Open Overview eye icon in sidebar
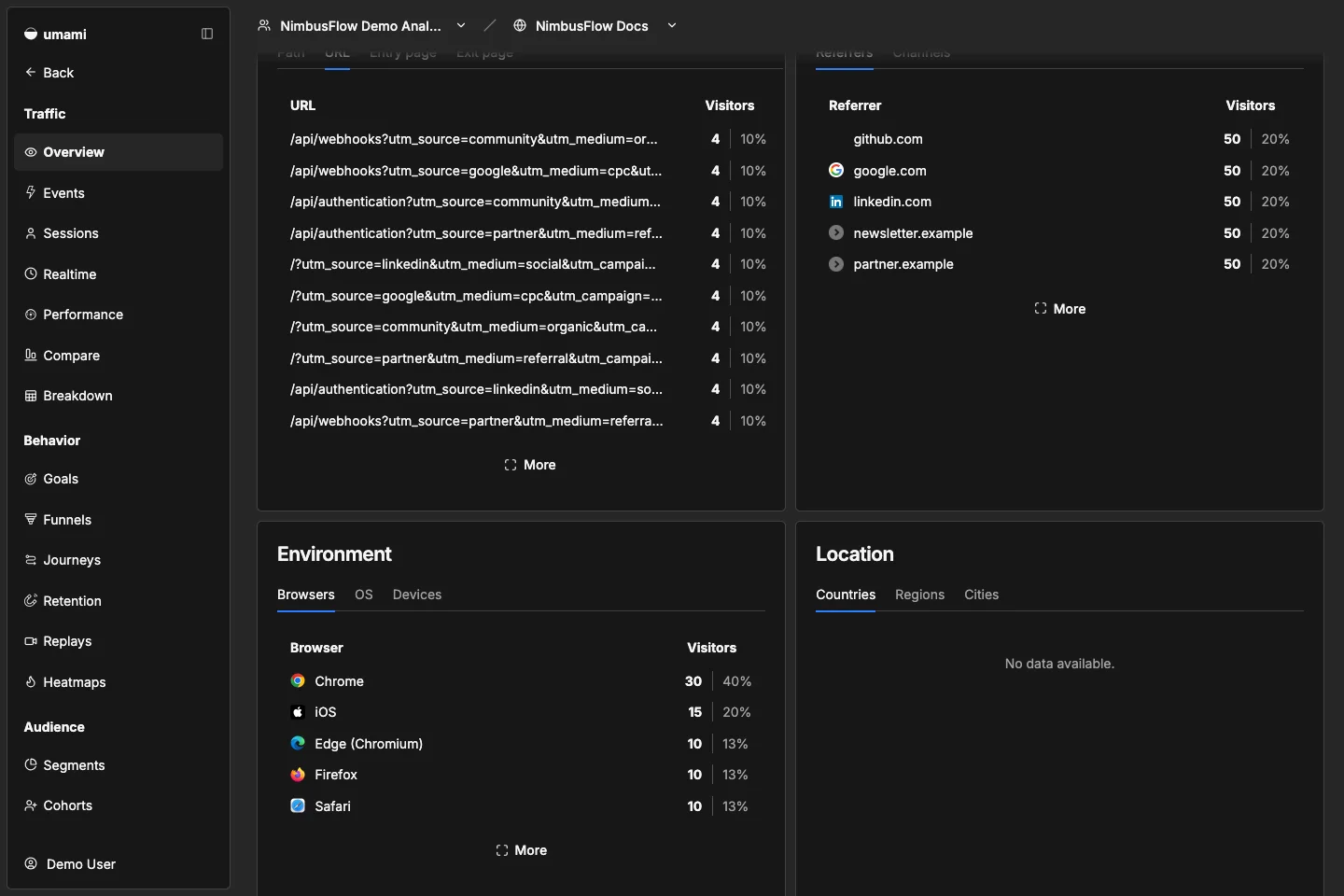Image resolution: width=1344 pixels, height=896 pixels. (31, 152)
